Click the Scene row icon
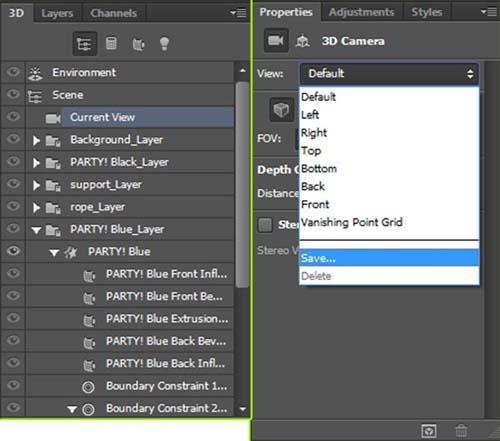500x441 pixels. point(35,96)
